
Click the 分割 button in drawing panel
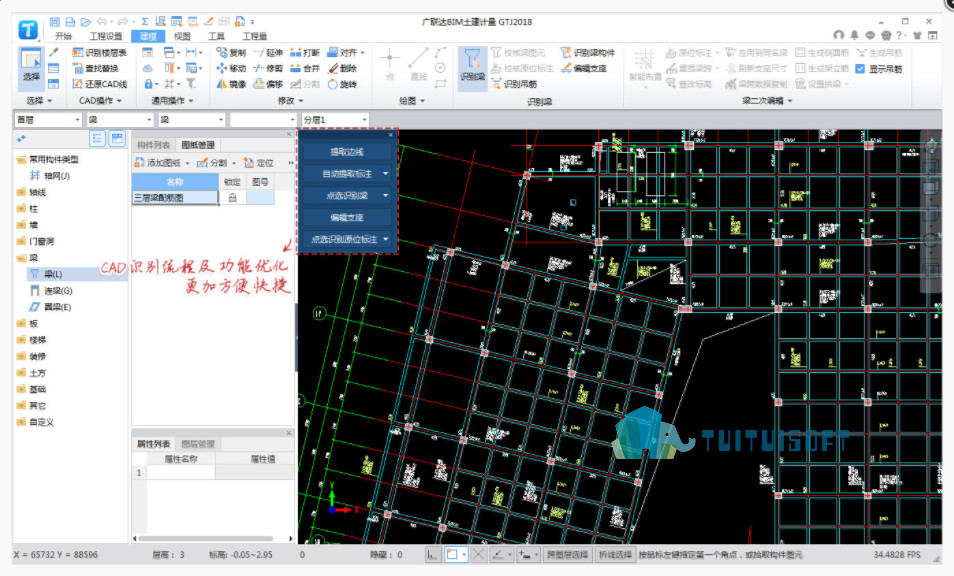(213, 163)
